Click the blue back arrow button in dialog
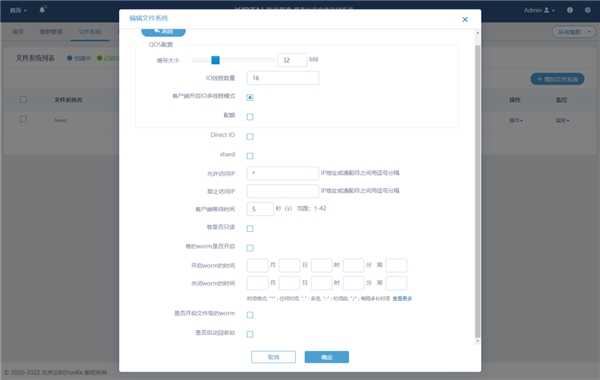This screenshot has width=600, height=380. pyautogui.click(x=163, y=32)
